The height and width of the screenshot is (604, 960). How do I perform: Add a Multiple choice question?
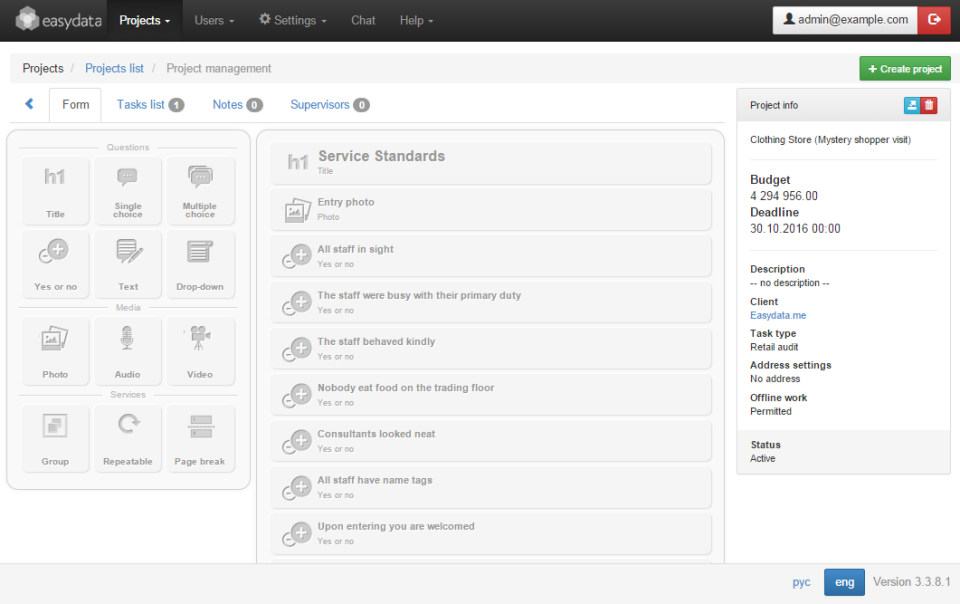pos(200,190)
